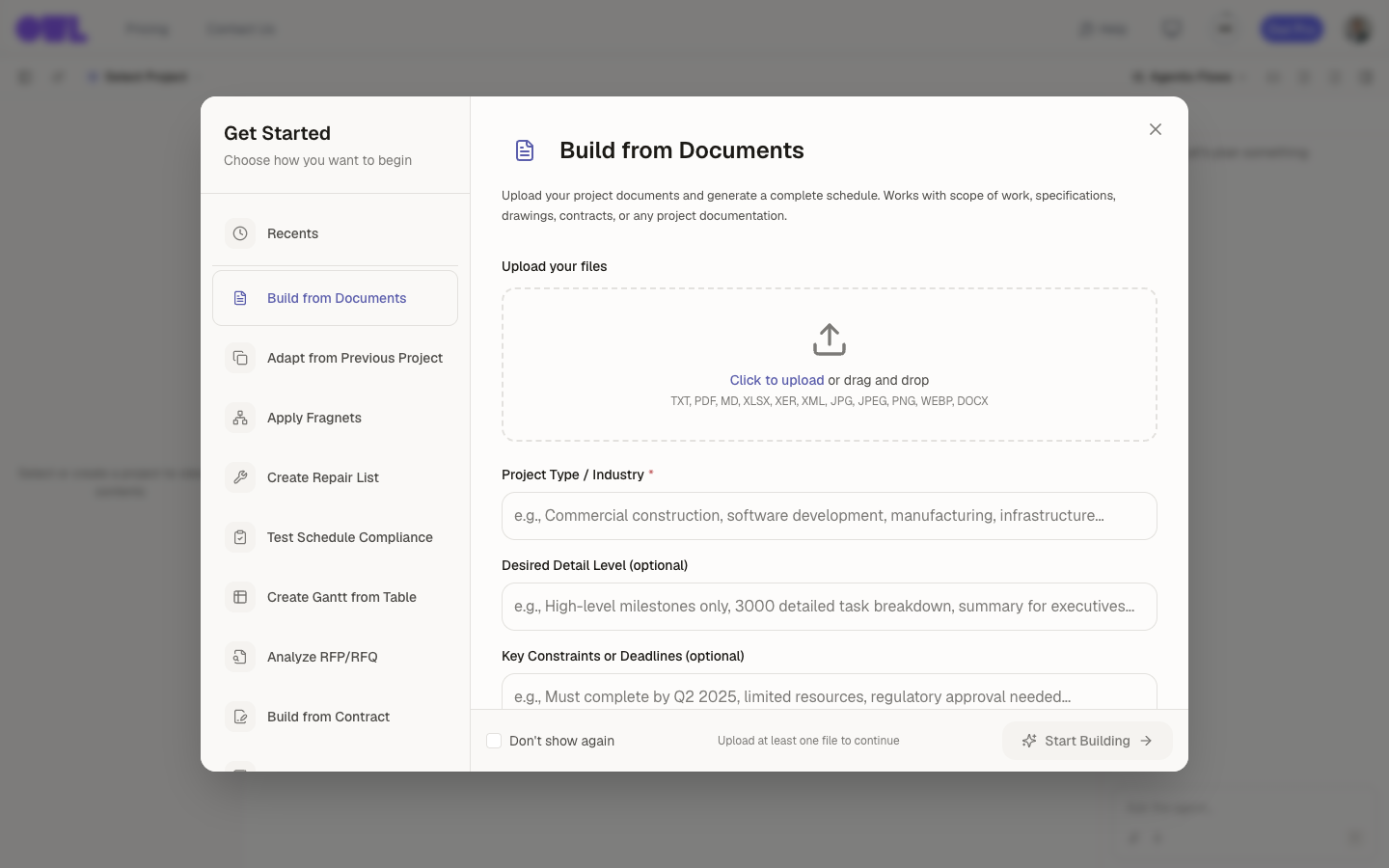The height and width of the screenshot is (868, 1389).
Task: Click the 'Get Started' heading
Action: pos(277,133)
